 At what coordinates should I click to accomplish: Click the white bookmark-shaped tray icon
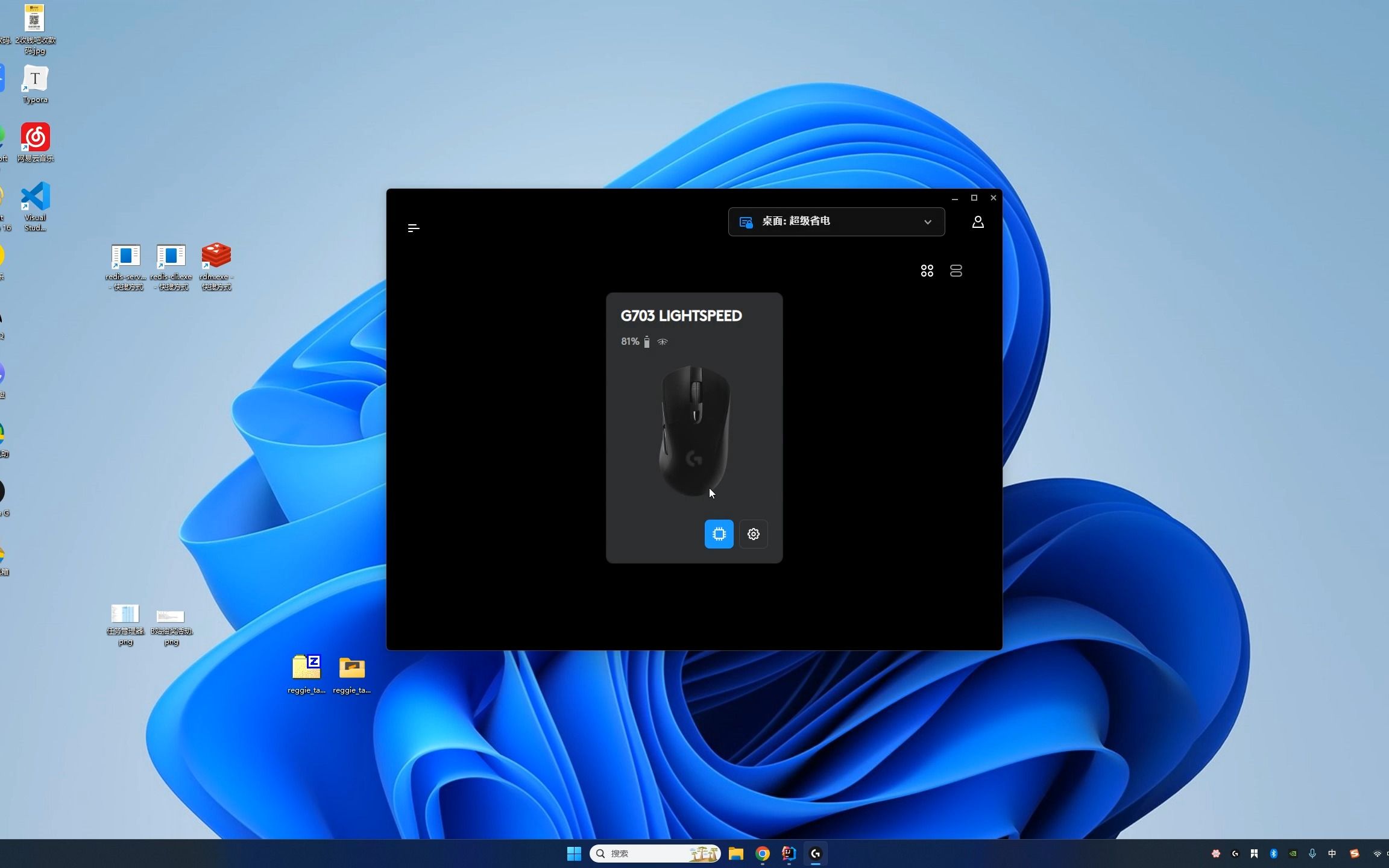(x=1255, y=854)
